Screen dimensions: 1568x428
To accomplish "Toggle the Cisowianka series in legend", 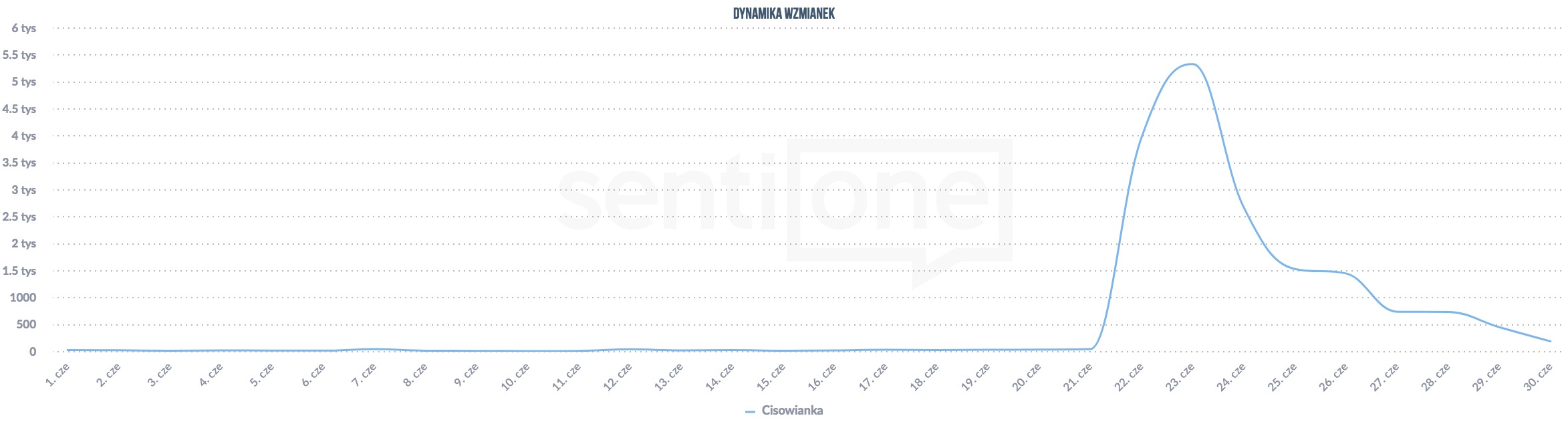I will pyautogui.click(x=791, y=411).
